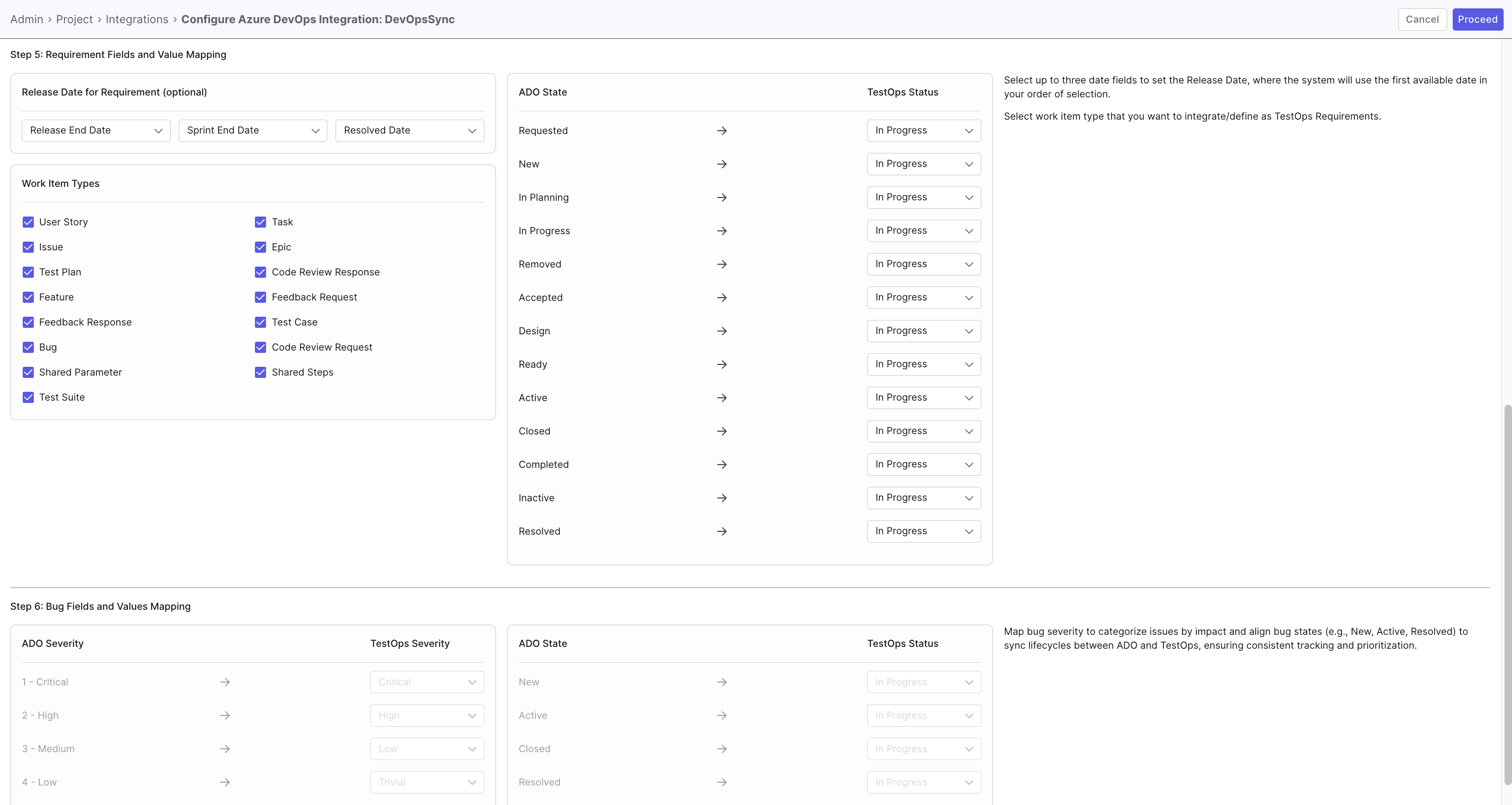Toggle the Feedback Response checkbox
Screen dimensions: 1512x805
28,322
